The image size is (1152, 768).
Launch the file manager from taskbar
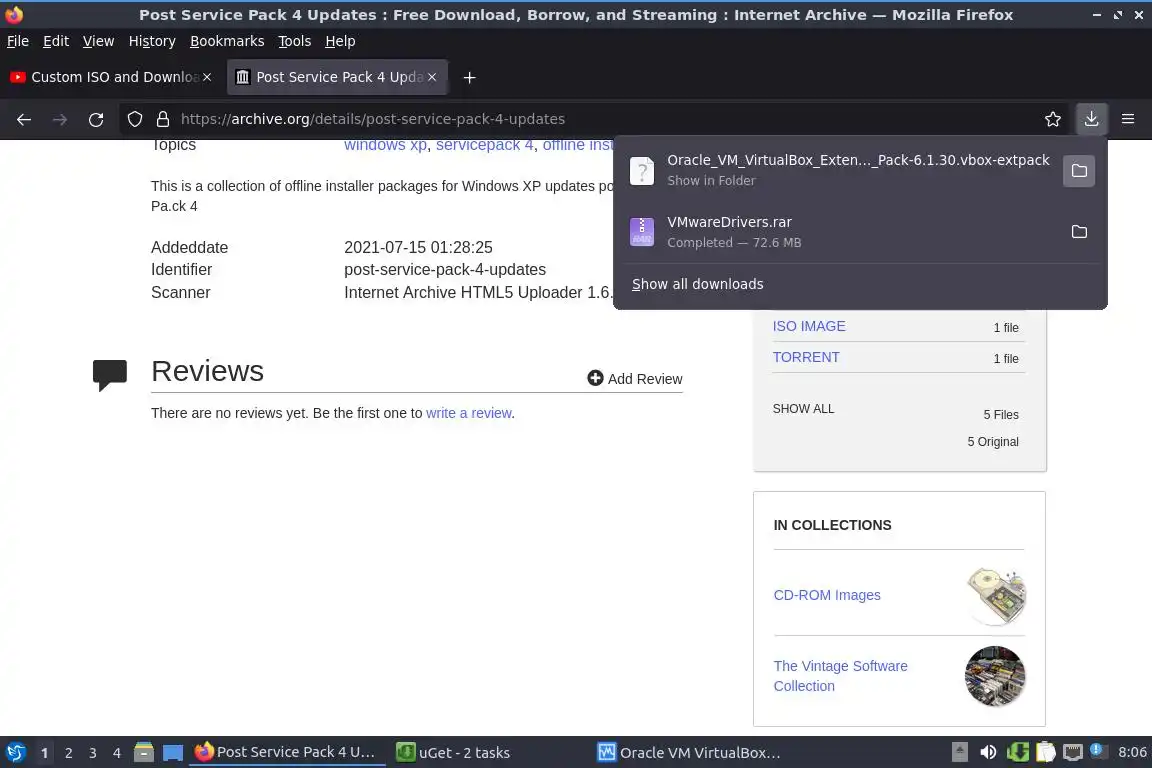pos(144,753)
